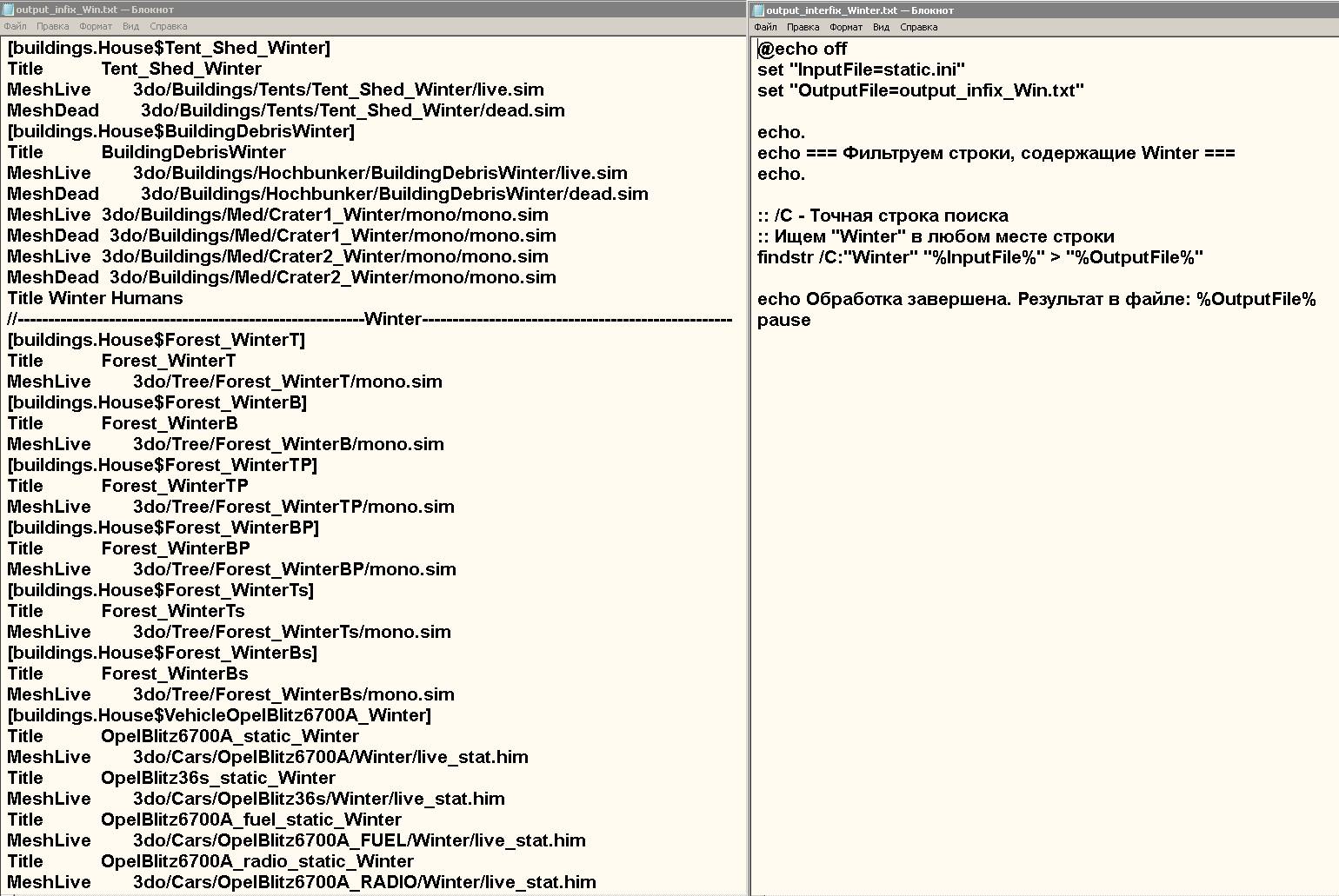This screenshot has height=896, width=1339.
Task: Open Формат menu in output_infix_Win.txt window
Action: tap(96, 26)
